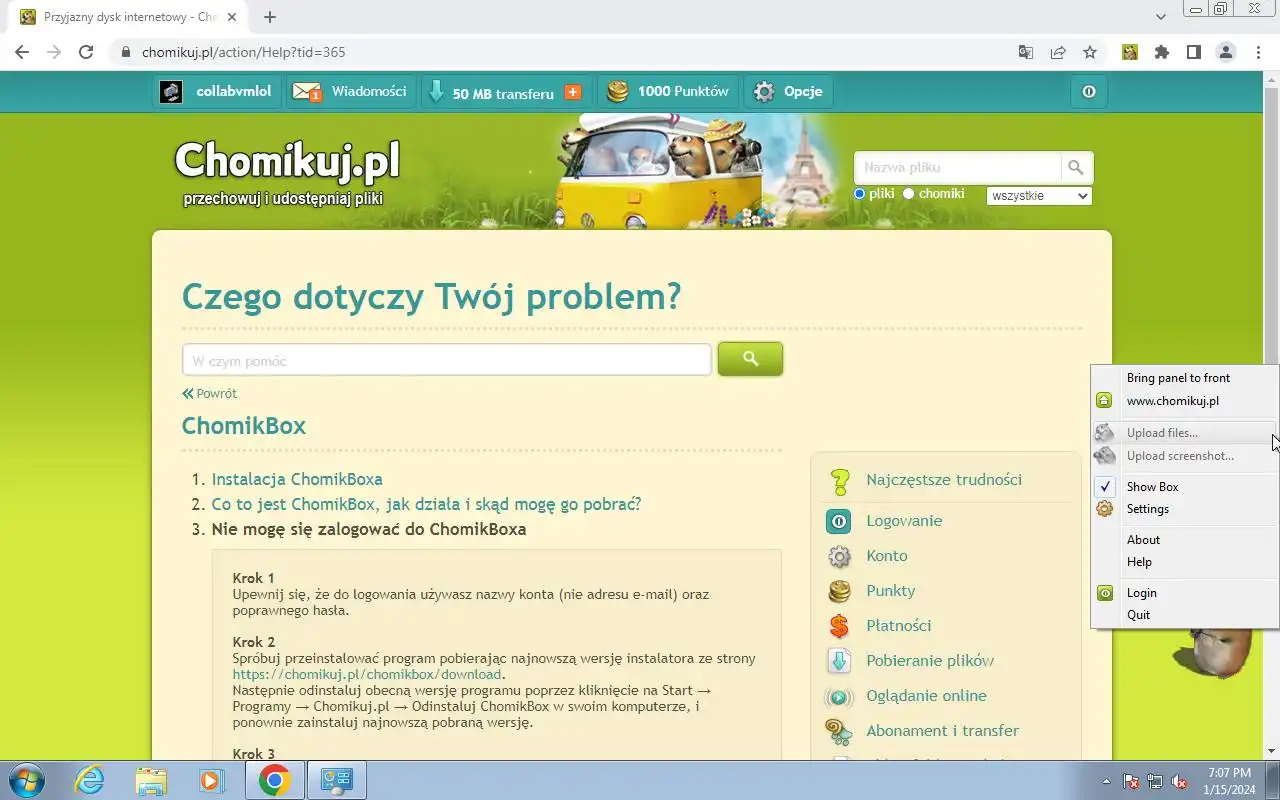The width and height of the screenshot is (1280, 800).
Task: Open the Chrome extensions puzzle icon
Action: tap(1162, 52)
